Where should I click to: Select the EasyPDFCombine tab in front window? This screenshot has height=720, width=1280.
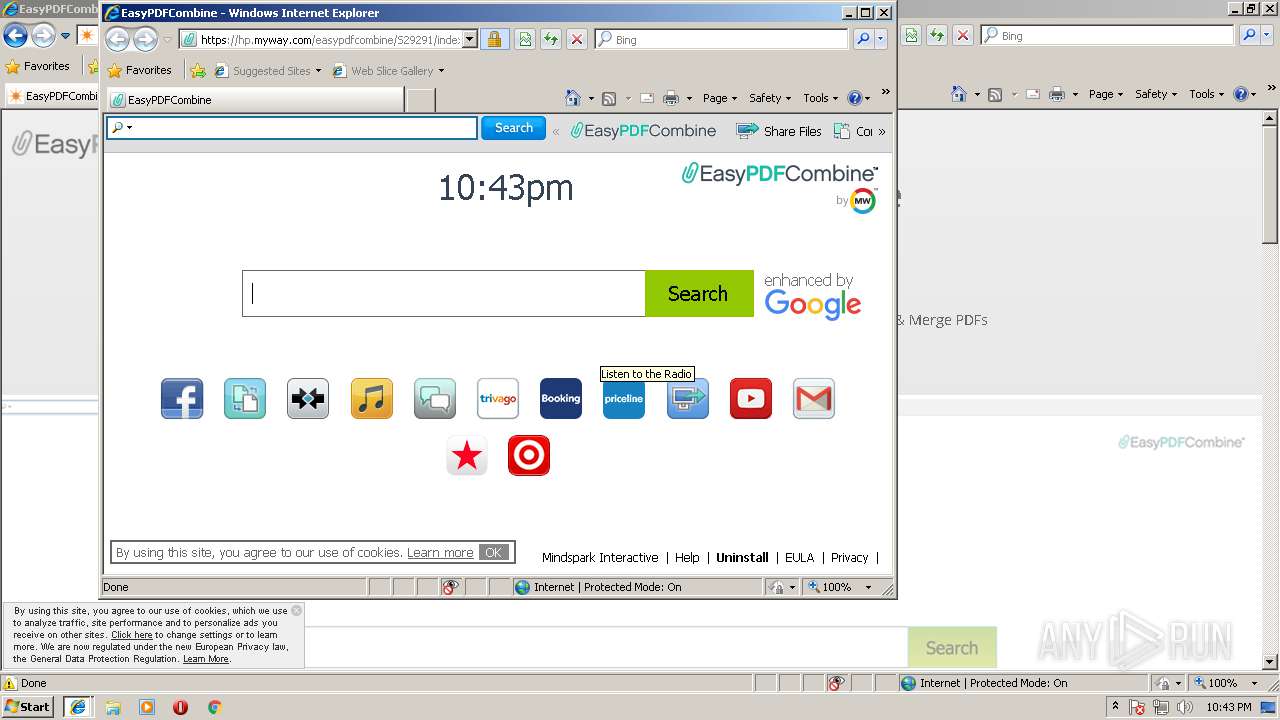tap(255, 100)
